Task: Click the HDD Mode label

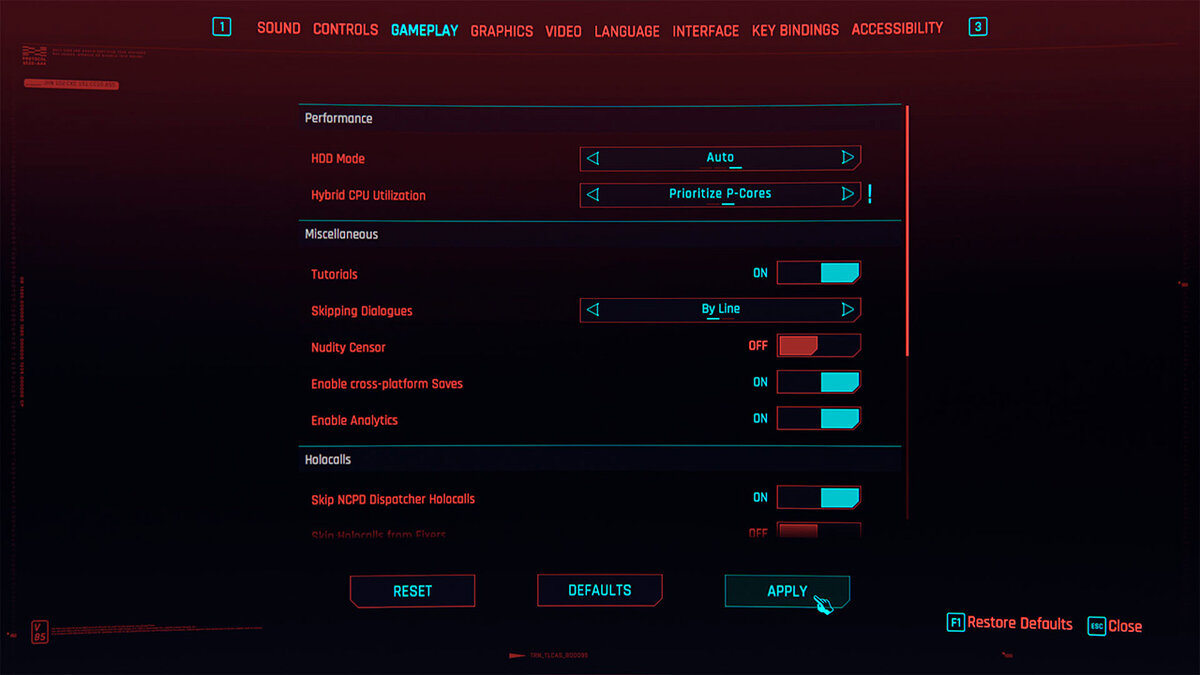Action: (338, 159)
